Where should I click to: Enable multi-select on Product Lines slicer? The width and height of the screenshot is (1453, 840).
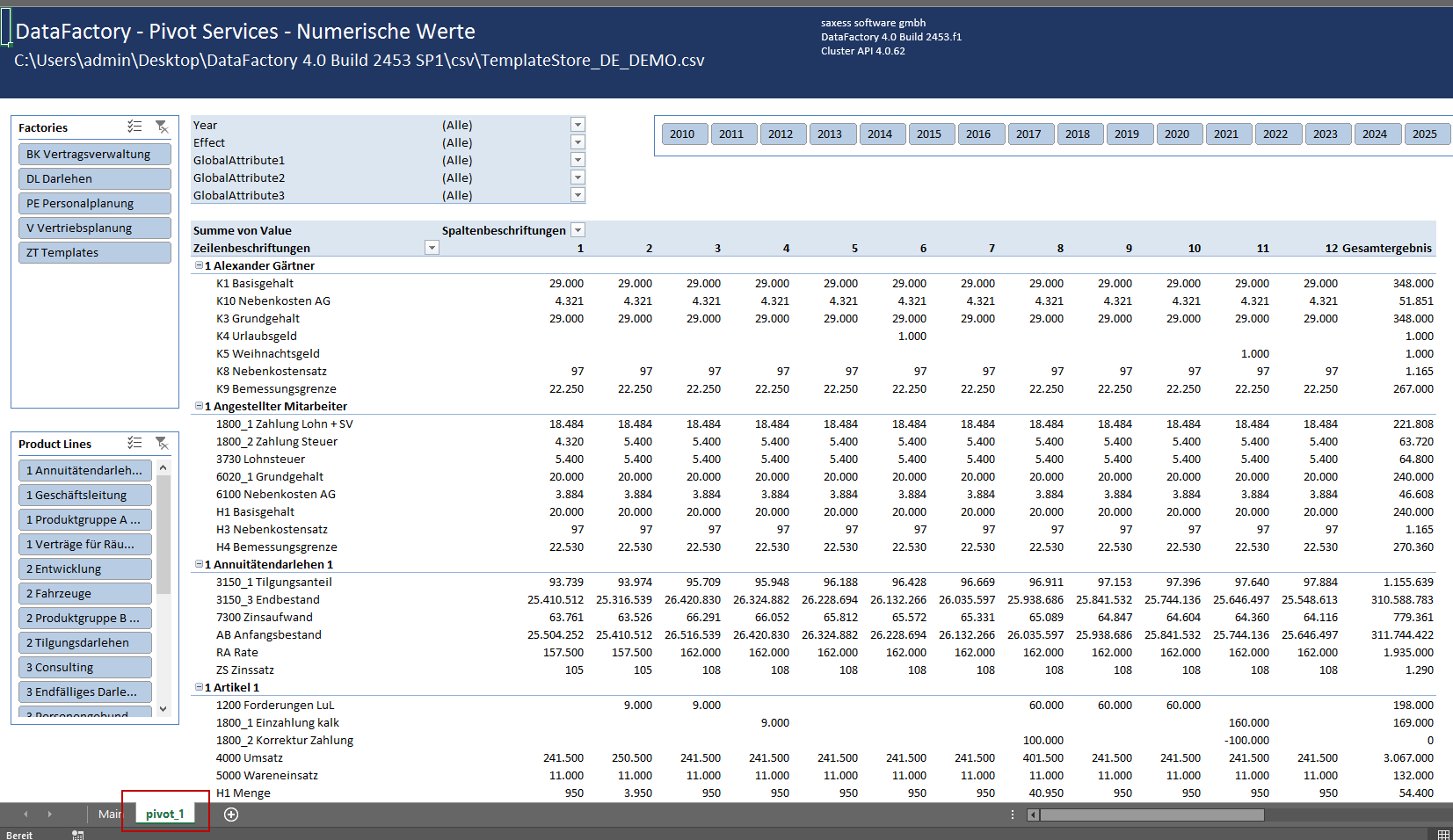click(134, 443)
